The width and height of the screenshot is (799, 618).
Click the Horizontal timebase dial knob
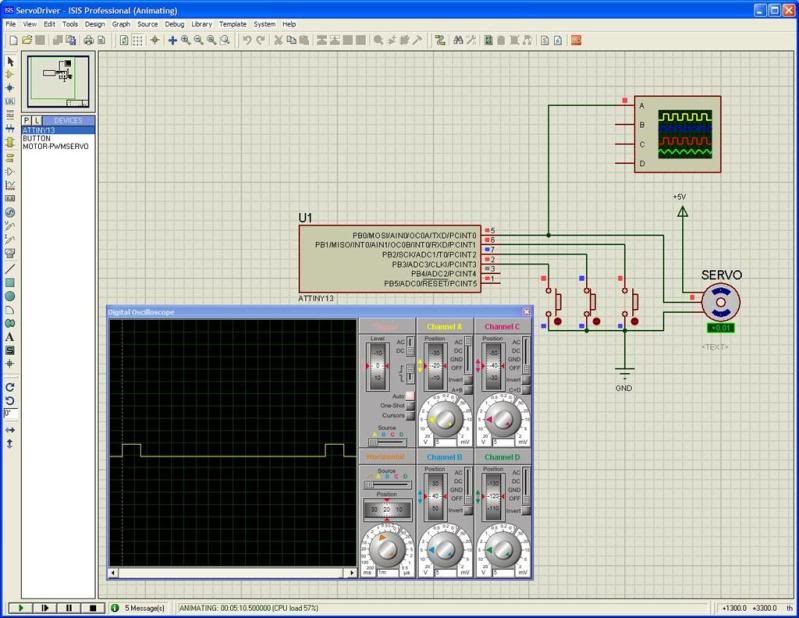coord(387,549)
